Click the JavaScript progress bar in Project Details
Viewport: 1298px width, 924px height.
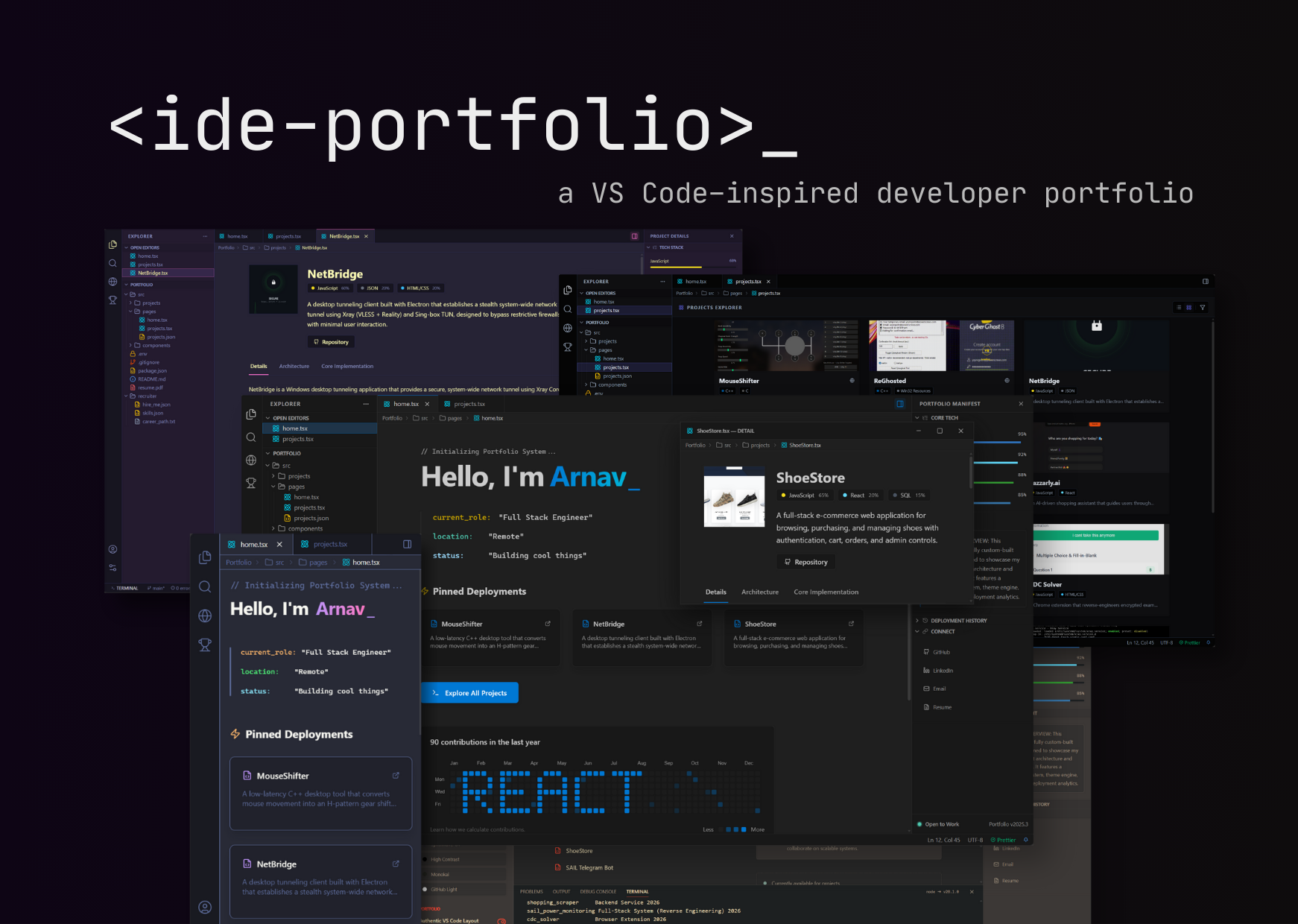(x=693, y=267)
